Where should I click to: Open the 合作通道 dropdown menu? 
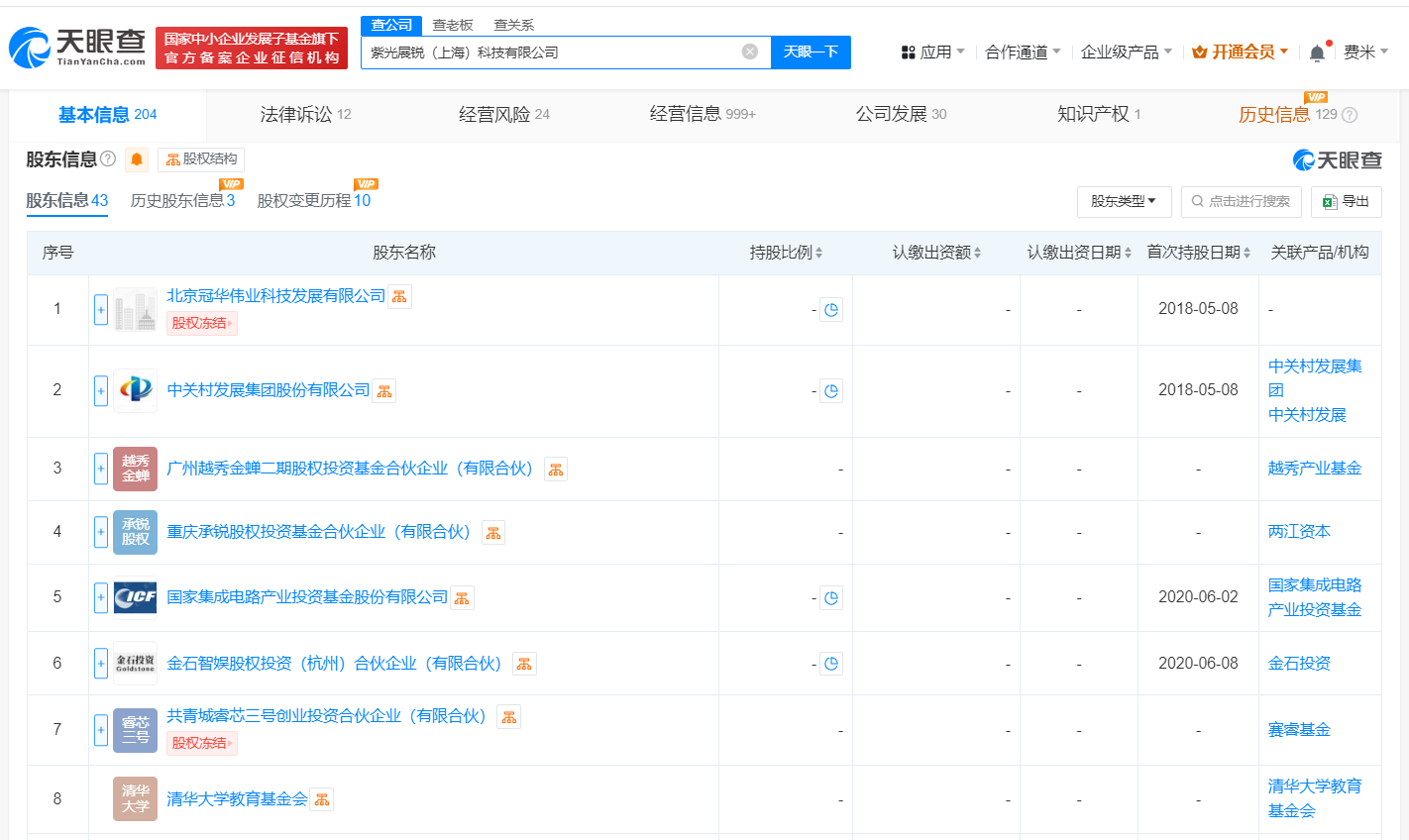1023,52
